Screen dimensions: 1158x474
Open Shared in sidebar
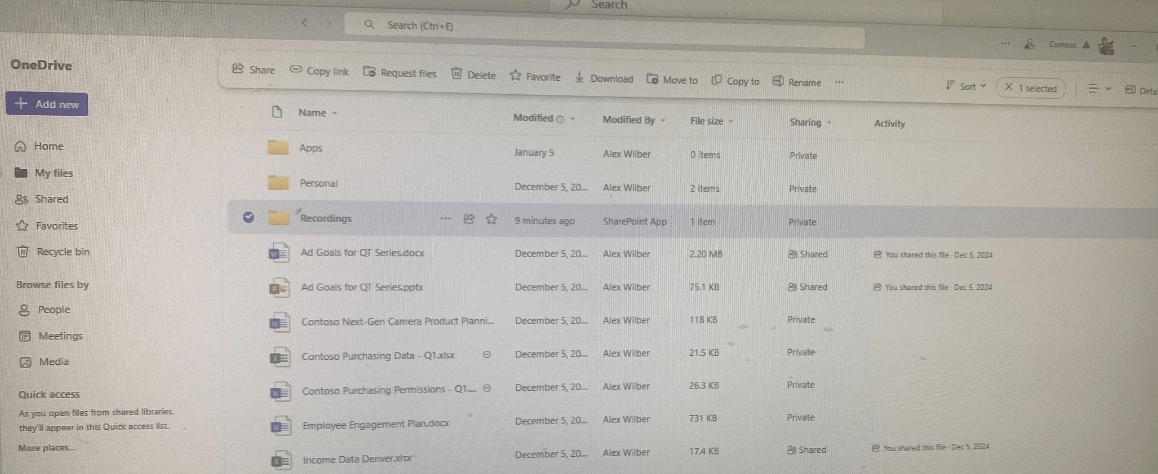(41, 199)
